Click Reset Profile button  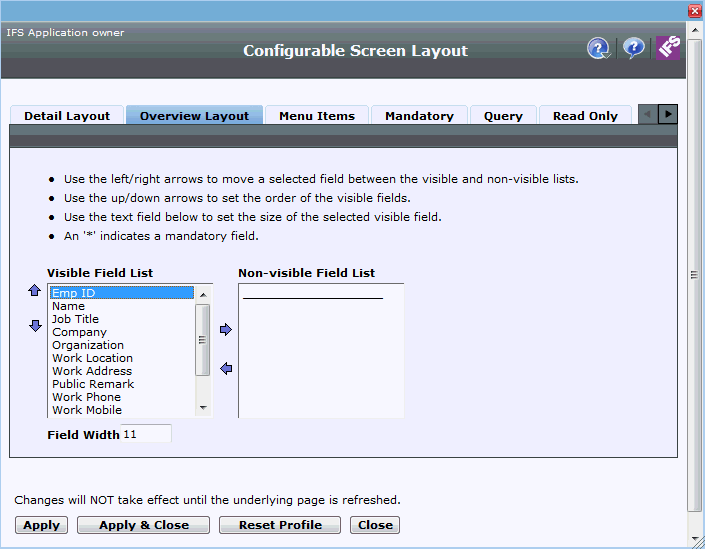280,525
